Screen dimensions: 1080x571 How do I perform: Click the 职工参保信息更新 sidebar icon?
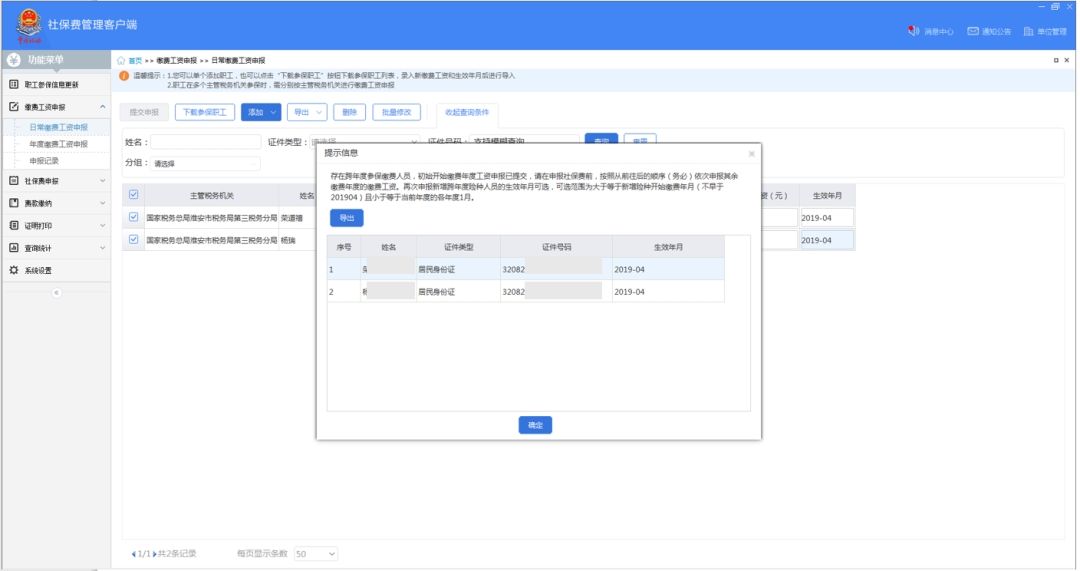14,85
